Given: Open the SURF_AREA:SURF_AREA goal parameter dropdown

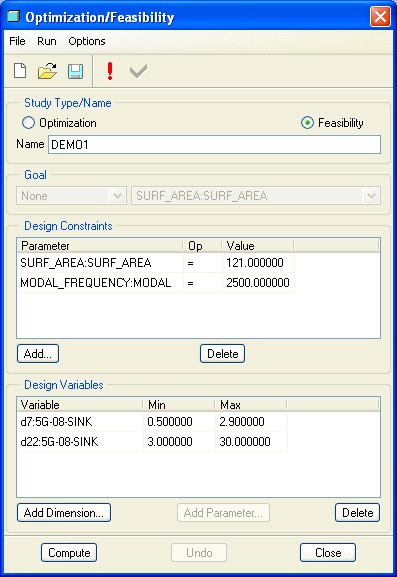Looking at the screenshot, I should (x=256, y=196).
